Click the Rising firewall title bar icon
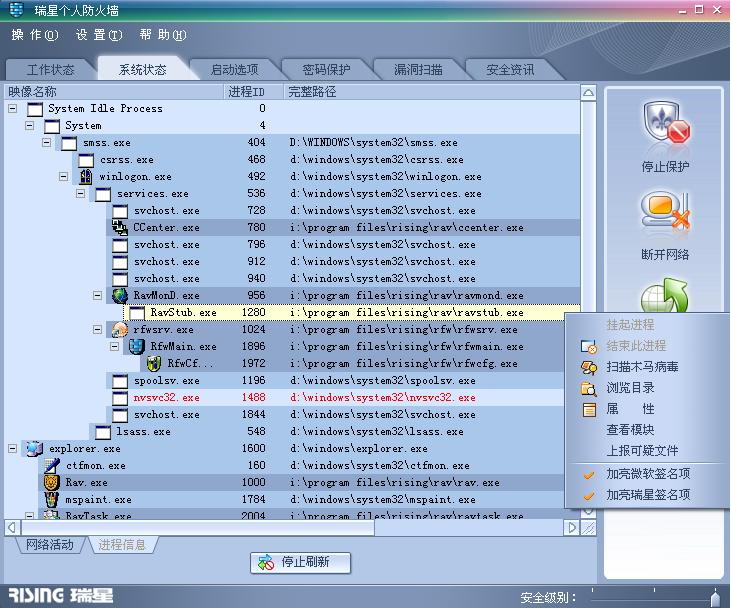This screenshot has height=608, width=731. [17, 9]
